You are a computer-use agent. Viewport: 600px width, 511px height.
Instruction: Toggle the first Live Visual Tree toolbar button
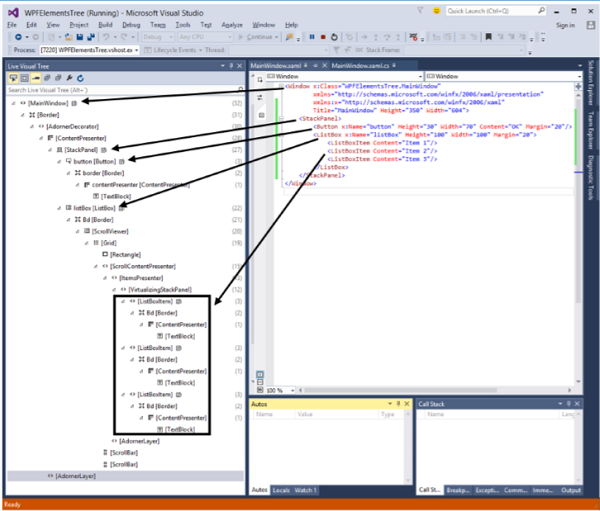coord(13,78)
